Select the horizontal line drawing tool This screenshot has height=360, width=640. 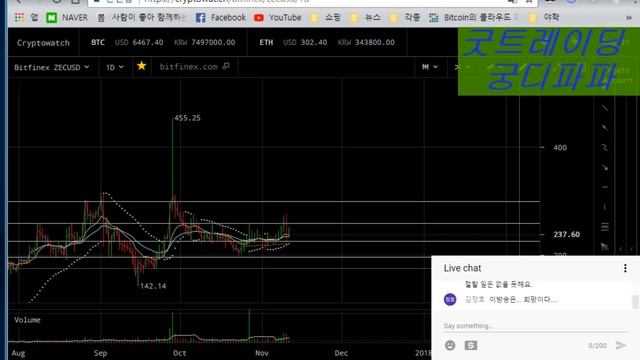click(x=605, y=187)
